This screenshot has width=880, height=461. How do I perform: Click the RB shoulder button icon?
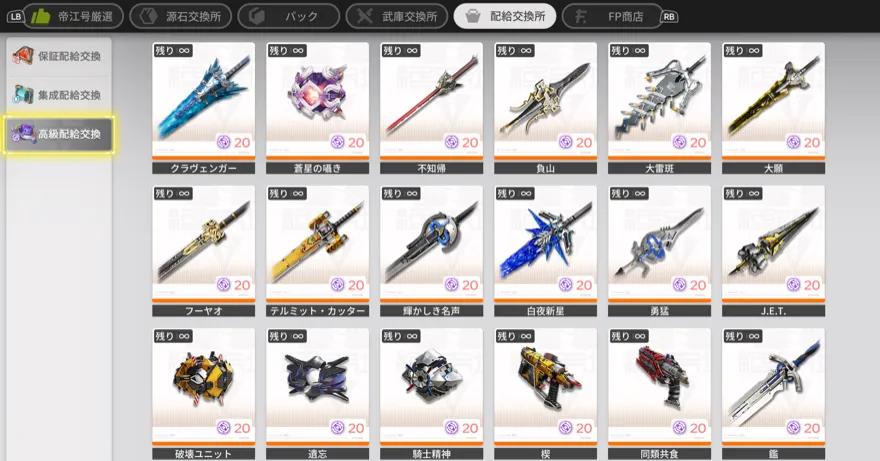[x=669, y=17]
